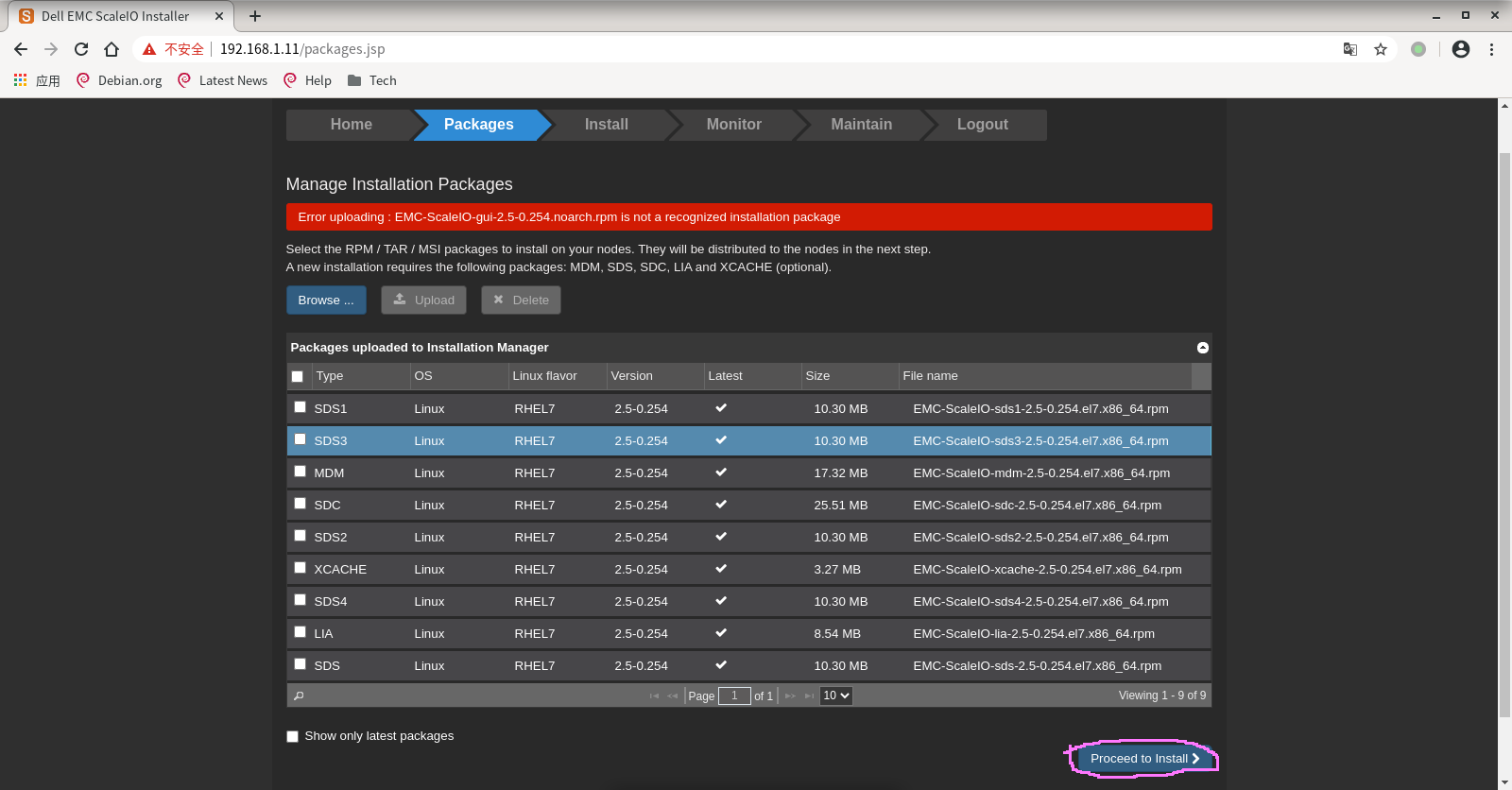This screenshot has width=1512, height=790.
Task: Open Latest News bookmark
Action: tap(223, 80)
